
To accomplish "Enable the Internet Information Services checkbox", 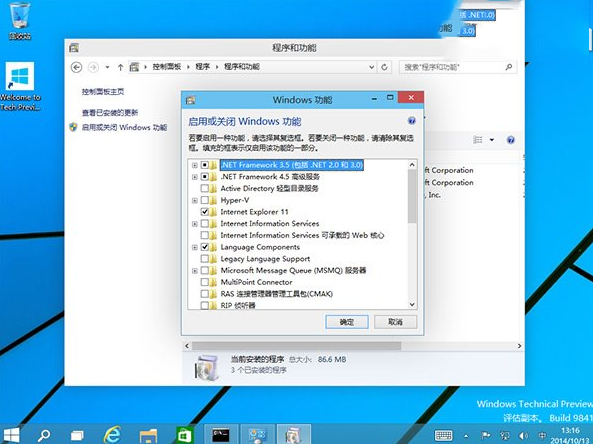I will (205, 224).
